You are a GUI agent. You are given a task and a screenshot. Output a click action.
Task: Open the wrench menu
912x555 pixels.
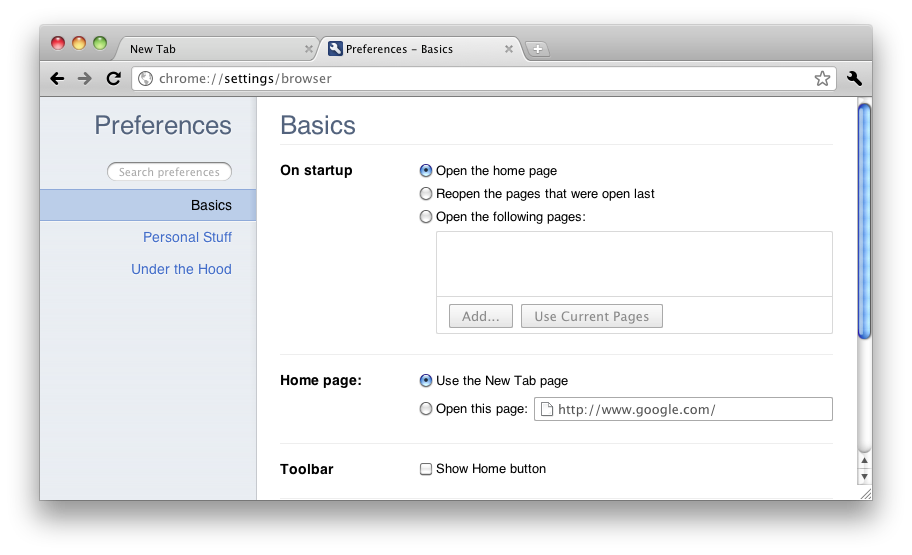tap(854, 78)
